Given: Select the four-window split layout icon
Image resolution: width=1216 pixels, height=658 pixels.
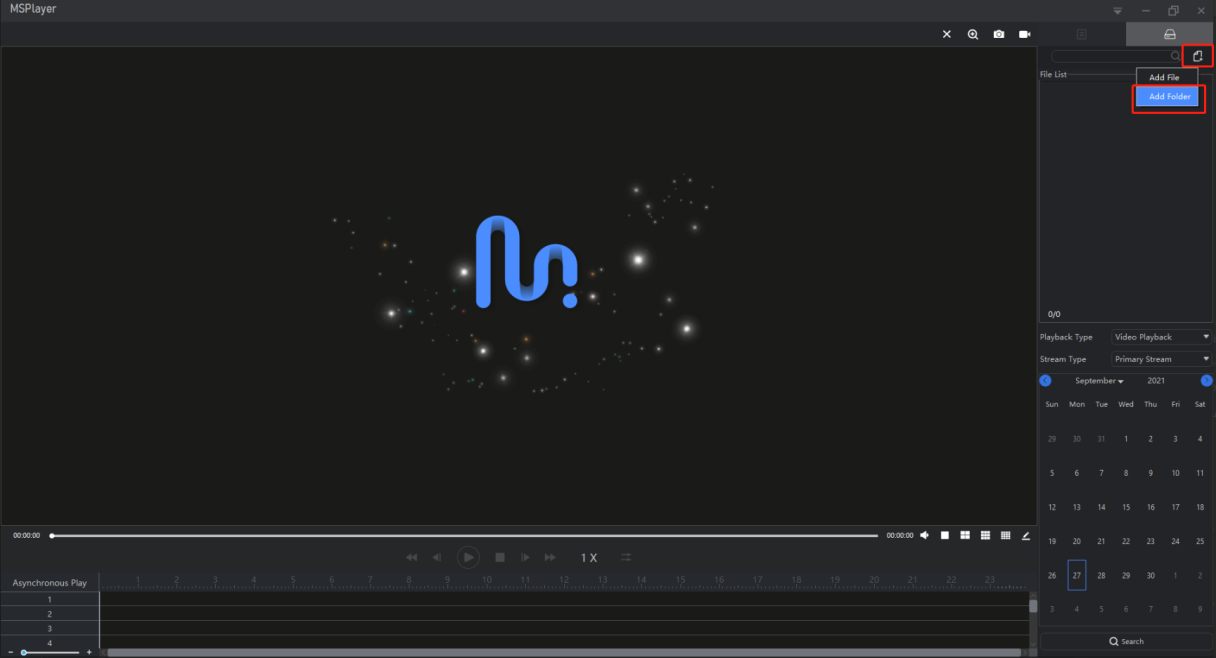Looking at the screenshot, I should click(965, 535).
